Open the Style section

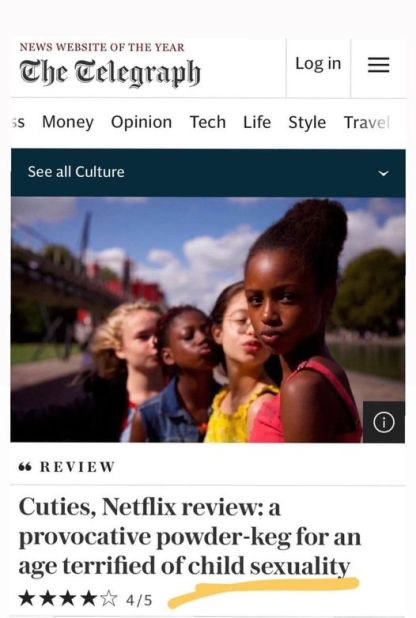307,122
